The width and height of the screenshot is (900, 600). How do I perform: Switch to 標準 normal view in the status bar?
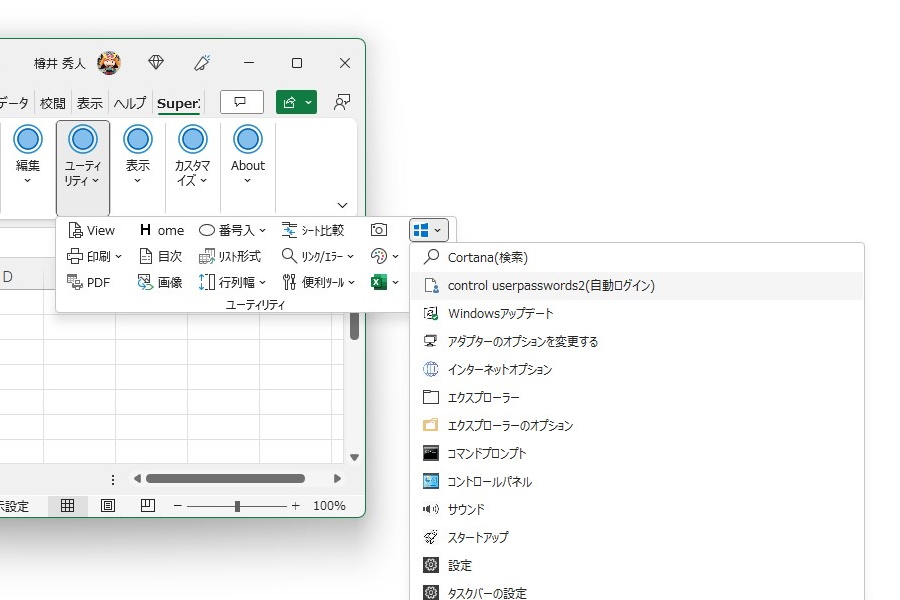pyautogui.click(x=67, y=505)
